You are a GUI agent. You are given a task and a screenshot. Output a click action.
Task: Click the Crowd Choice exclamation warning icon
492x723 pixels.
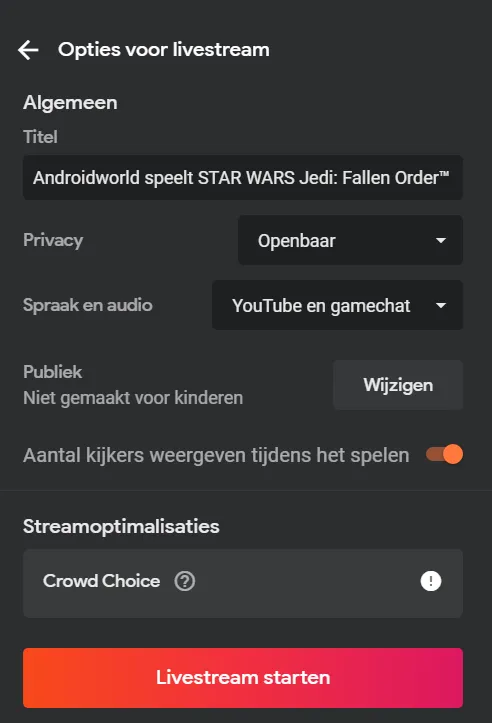[x=431, y=581]
